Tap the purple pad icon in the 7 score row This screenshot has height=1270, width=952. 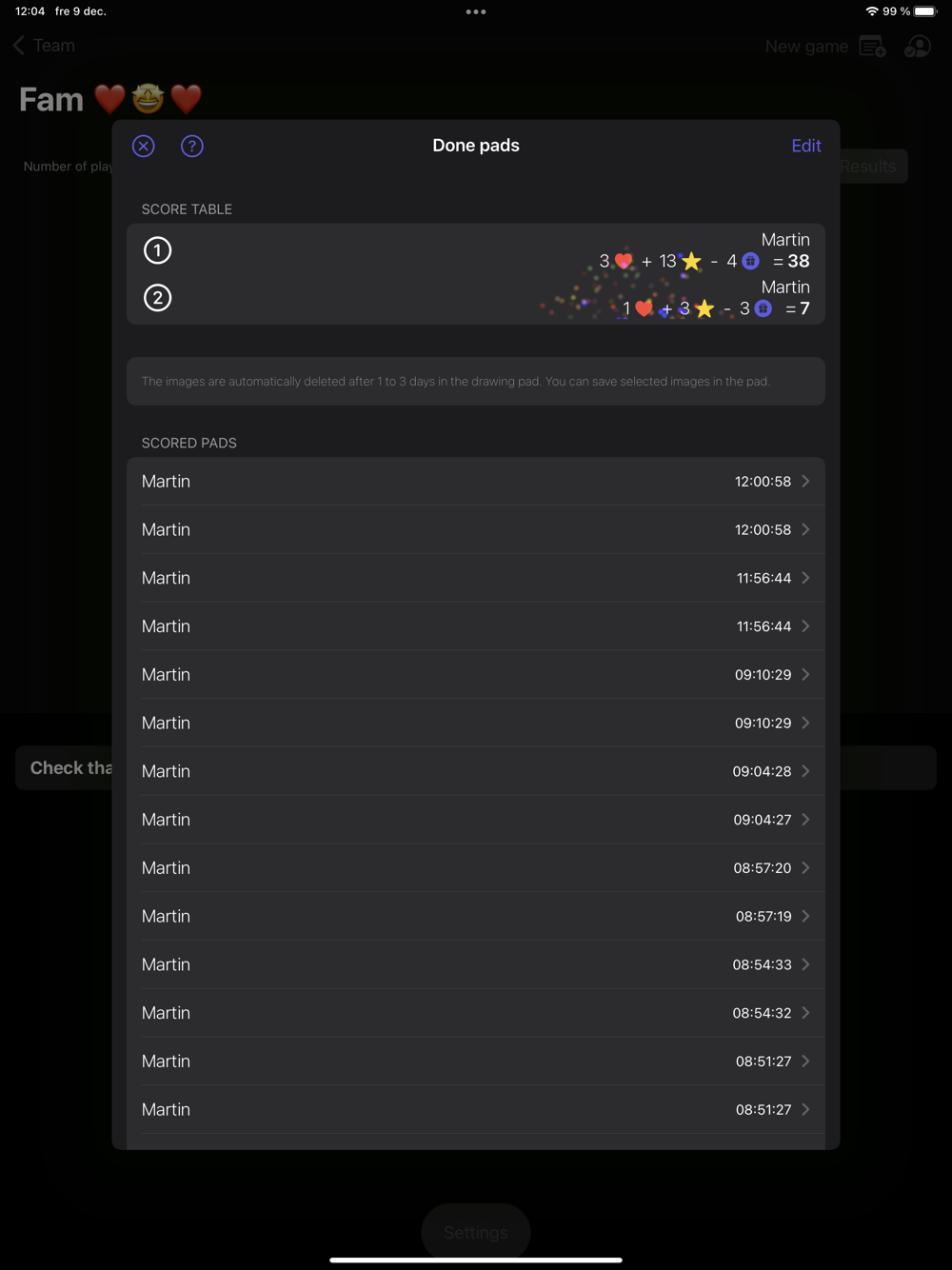coord(763,308)
